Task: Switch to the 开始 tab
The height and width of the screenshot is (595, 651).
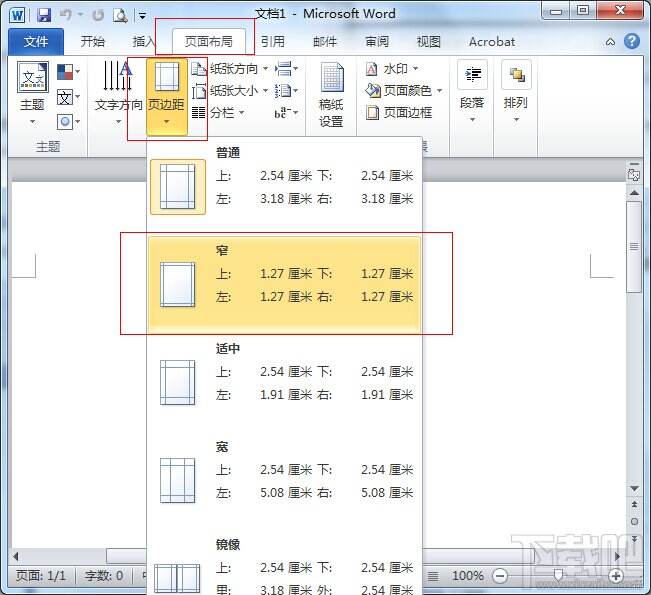Action: 93,42
